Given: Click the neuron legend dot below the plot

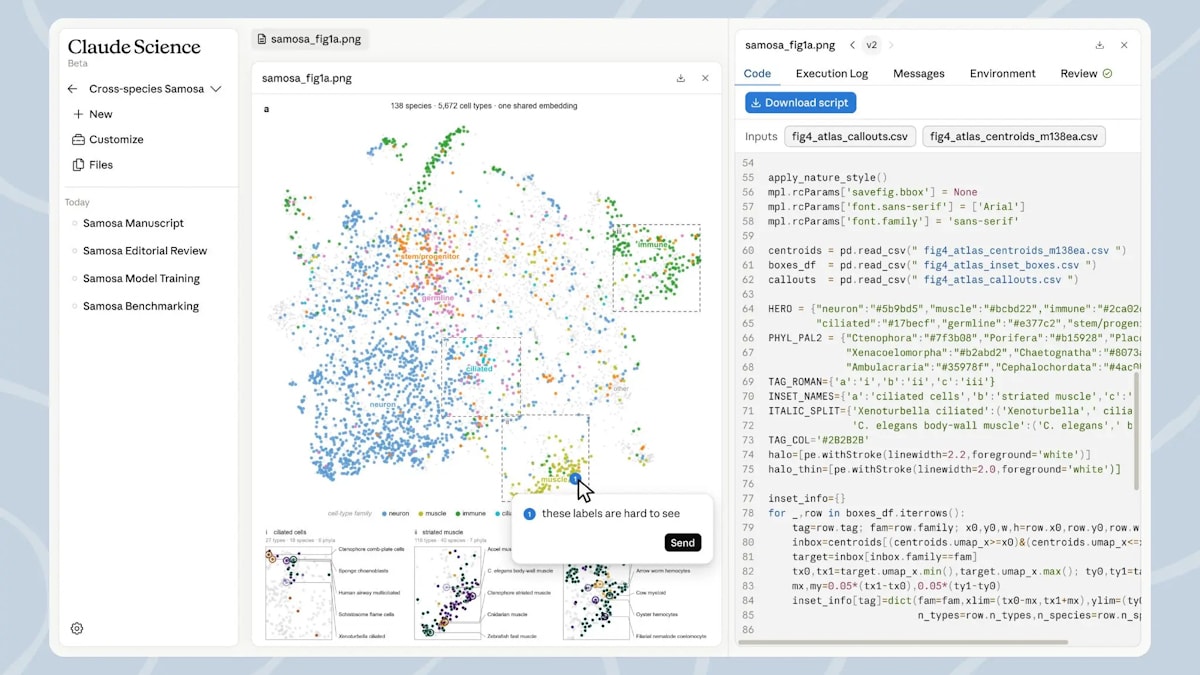Looking at the screenshot, I should pos(386,513).
